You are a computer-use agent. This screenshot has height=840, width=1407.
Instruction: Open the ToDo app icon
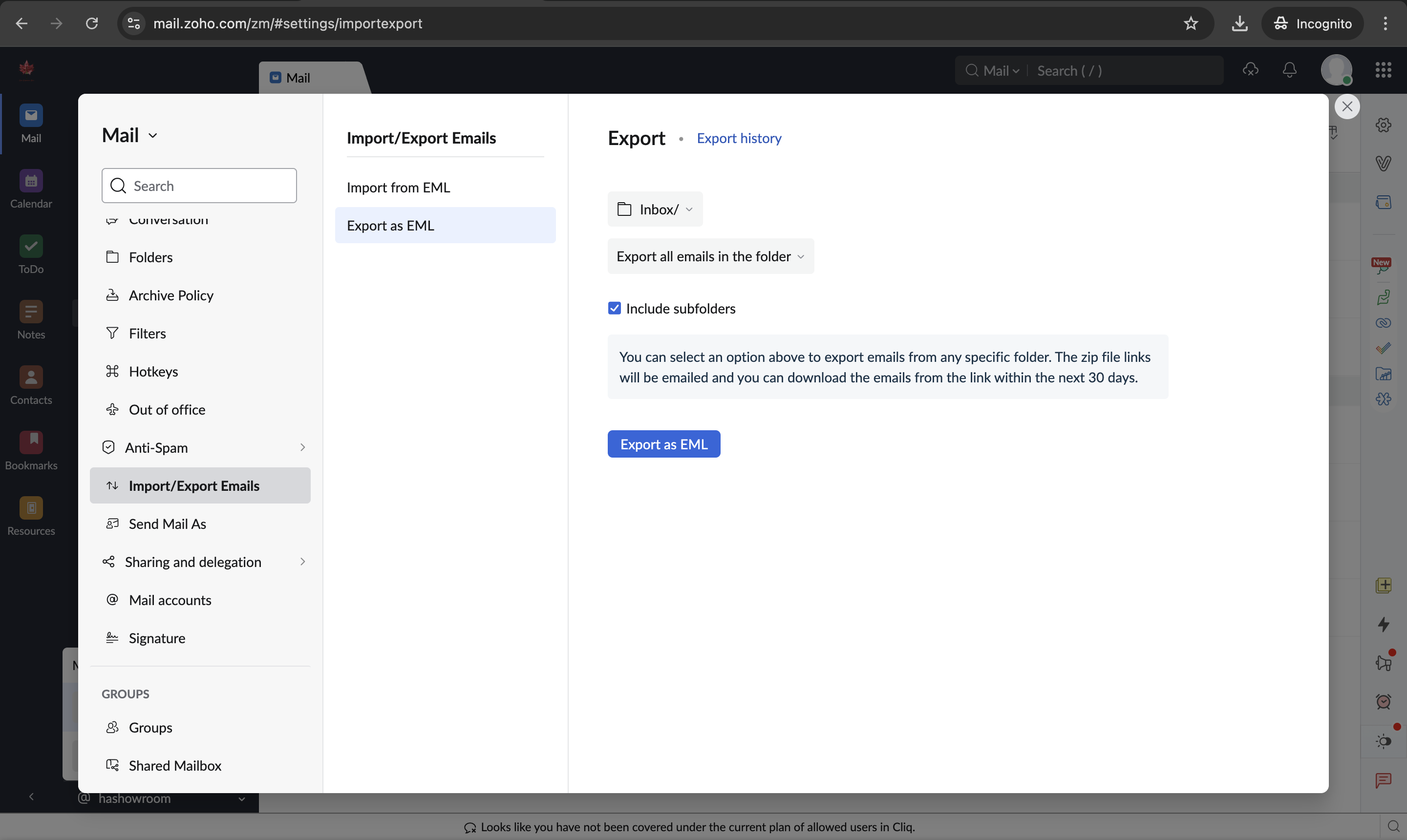tap(31, 247)
